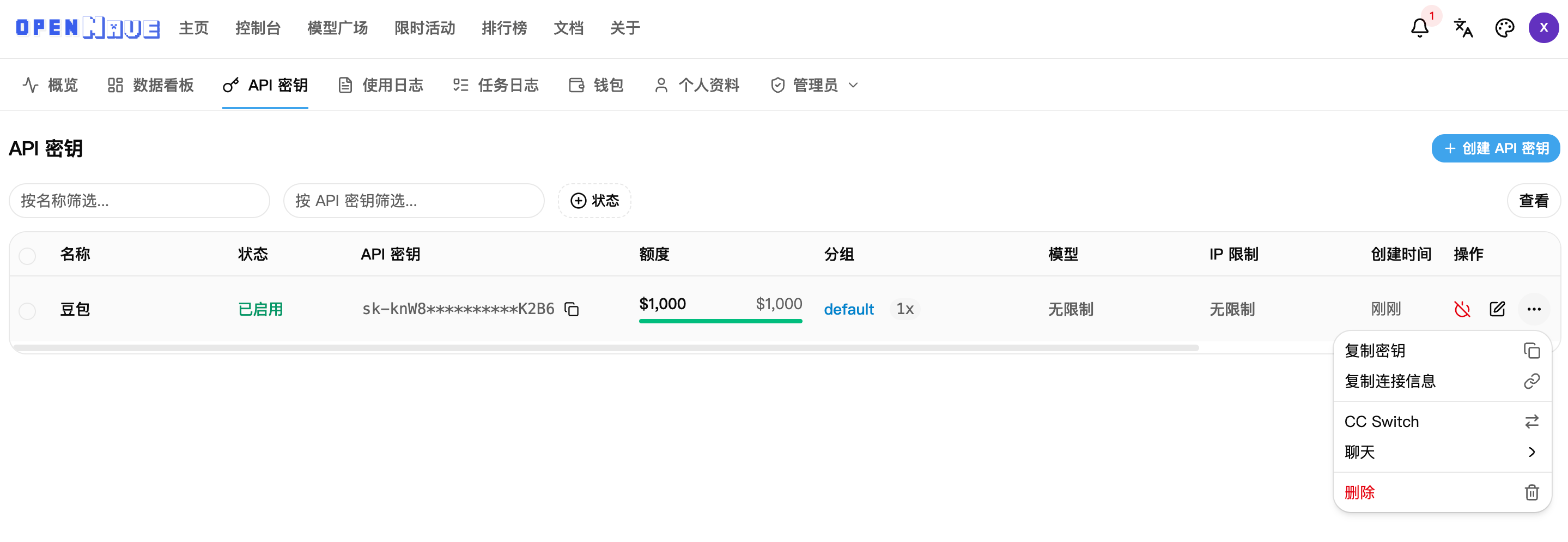Switch to the 任务日志 tab

click(x=496, y=85)
